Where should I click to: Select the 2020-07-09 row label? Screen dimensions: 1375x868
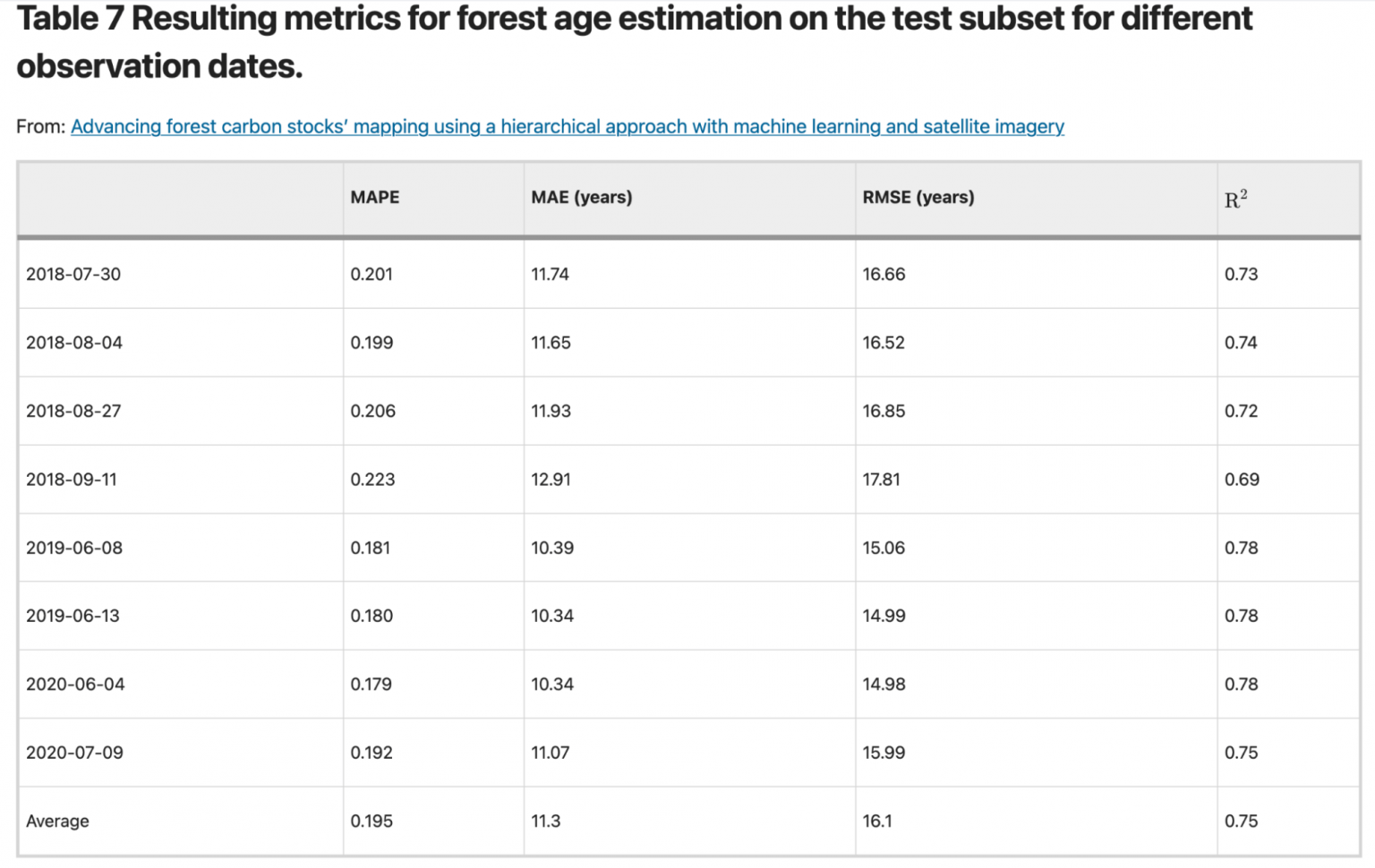74,753
